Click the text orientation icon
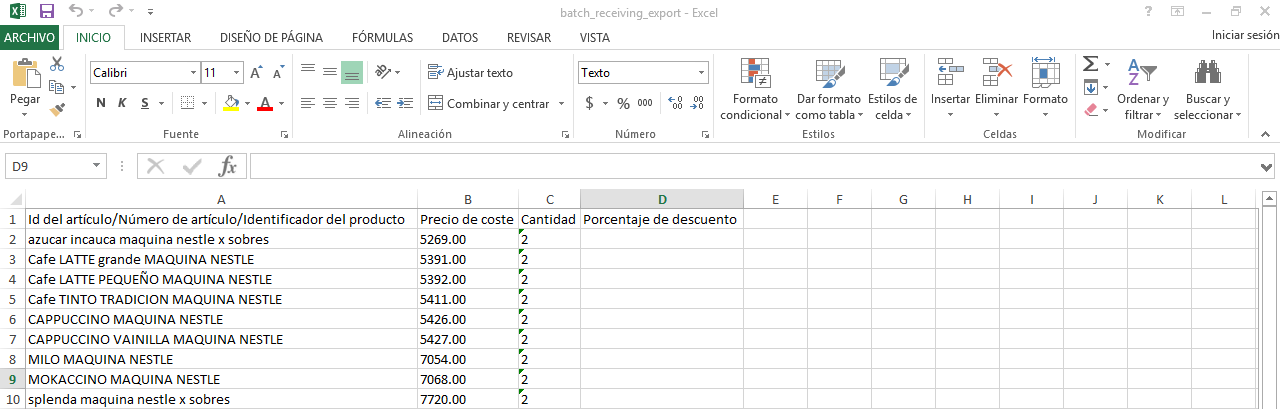 pos(383,72)
